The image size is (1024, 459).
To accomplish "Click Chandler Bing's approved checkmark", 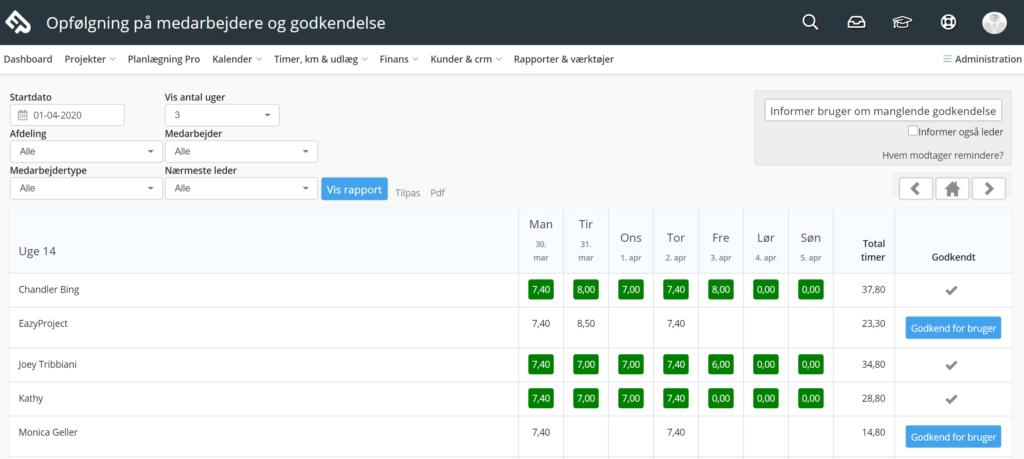I will click(952, 290).
